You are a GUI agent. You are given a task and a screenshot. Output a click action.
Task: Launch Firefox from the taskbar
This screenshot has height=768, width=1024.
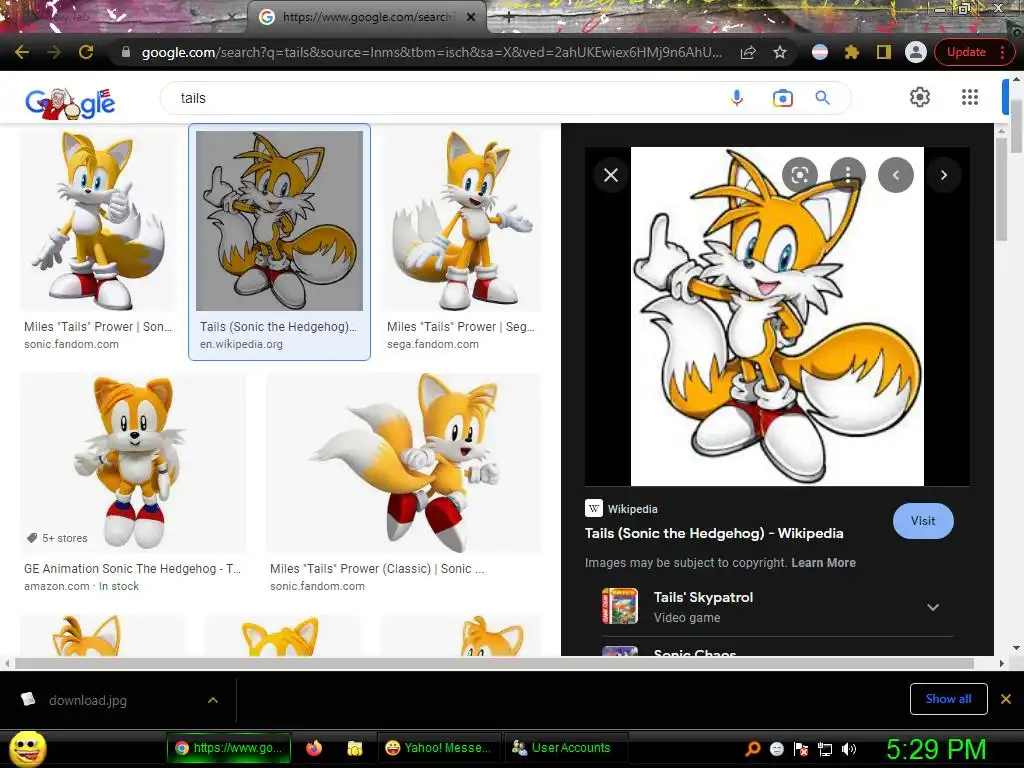click(313, 748)
